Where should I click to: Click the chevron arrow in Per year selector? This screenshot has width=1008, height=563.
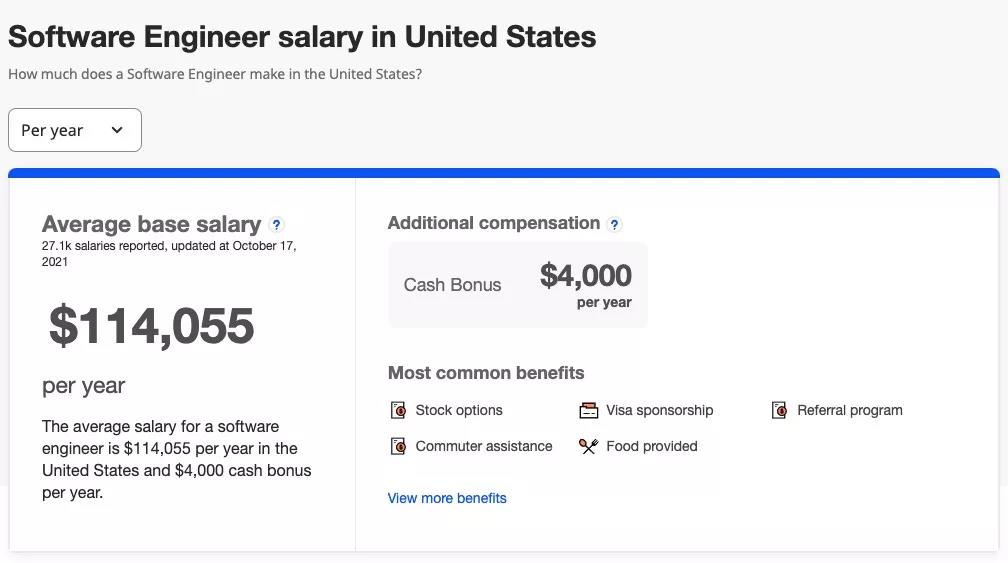117,130
